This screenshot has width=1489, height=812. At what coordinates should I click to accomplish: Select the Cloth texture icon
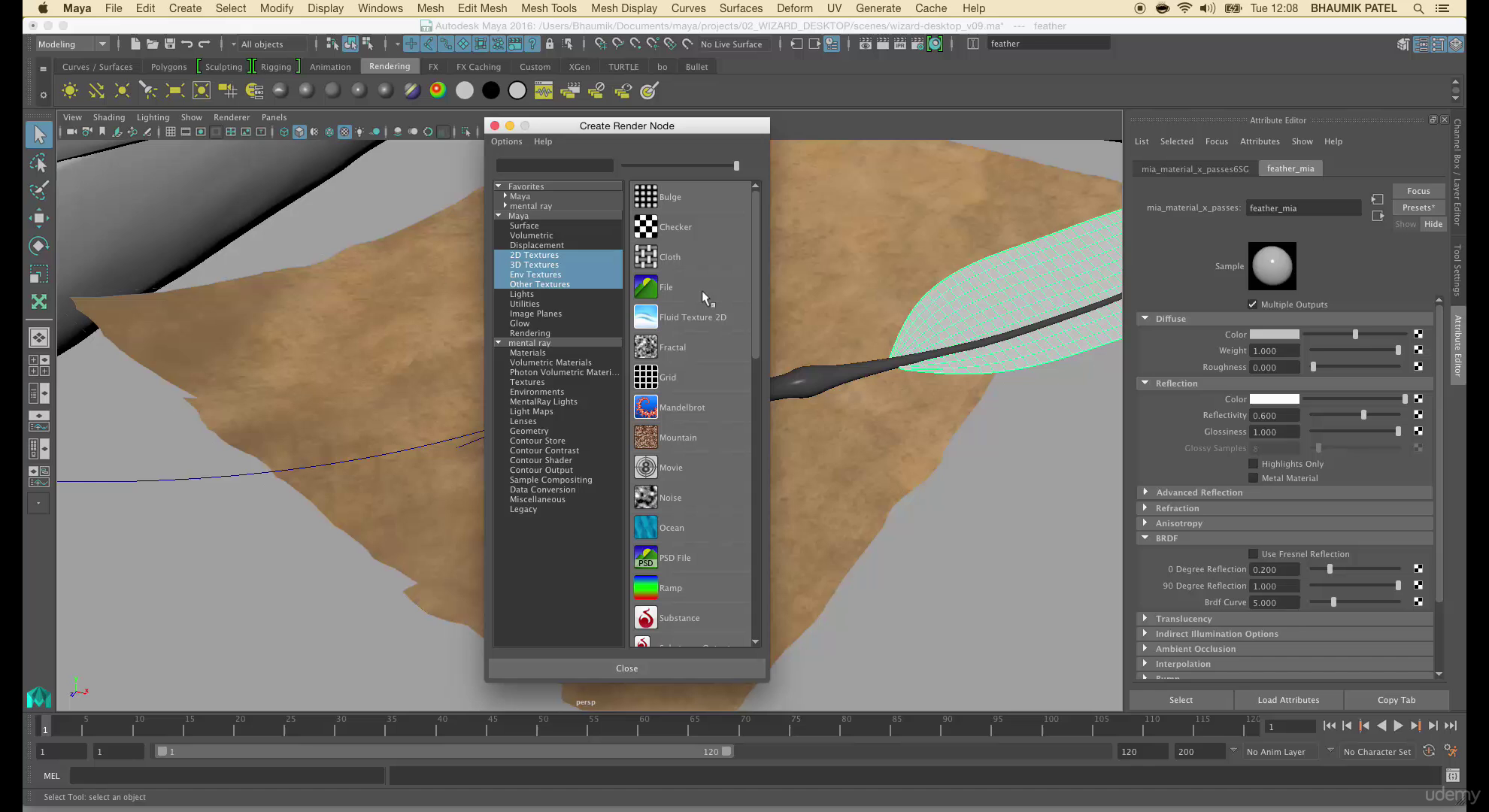click(645, 256)
